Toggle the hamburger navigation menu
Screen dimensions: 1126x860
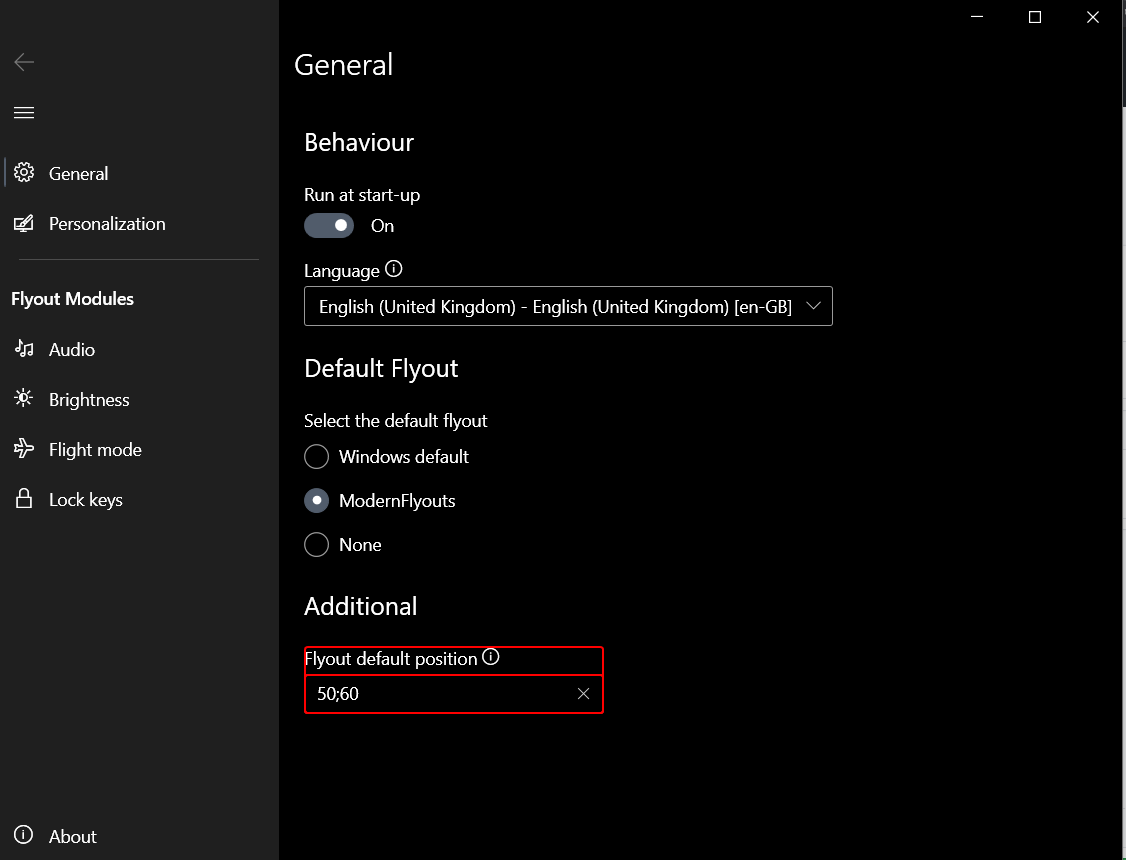(24, 112)
